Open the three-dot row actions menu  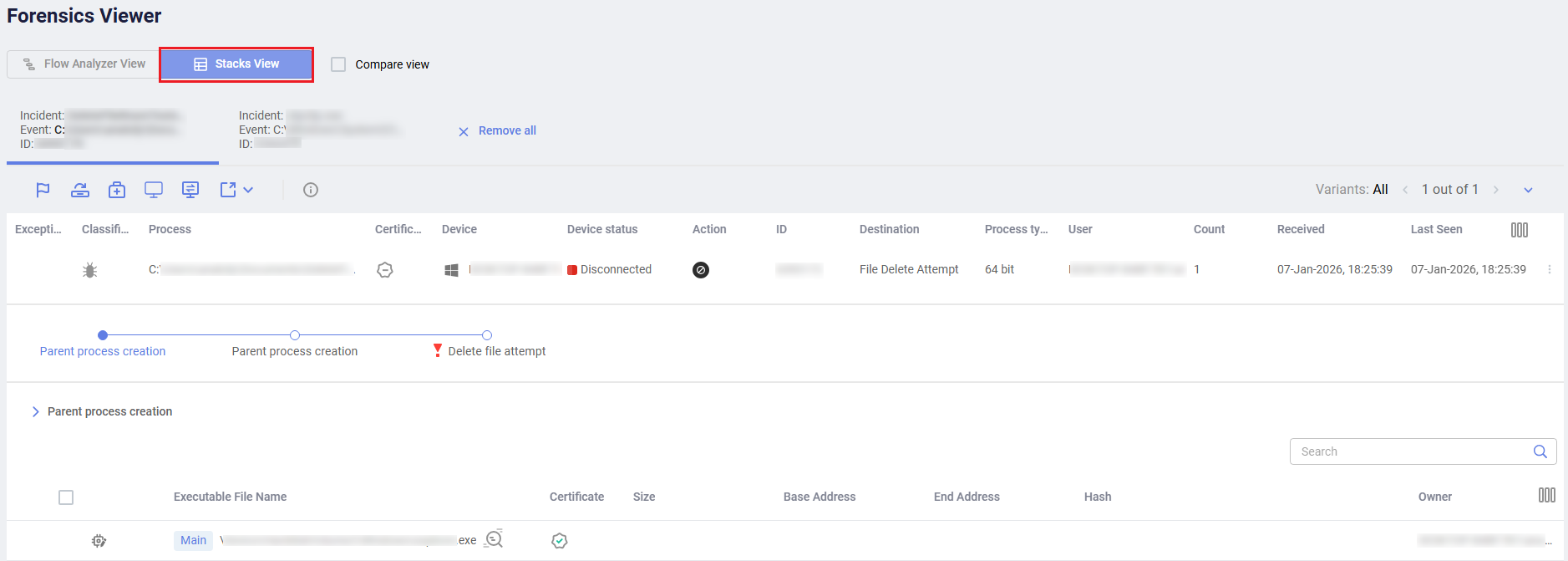pyautogui.click(x=1550, y=270)
